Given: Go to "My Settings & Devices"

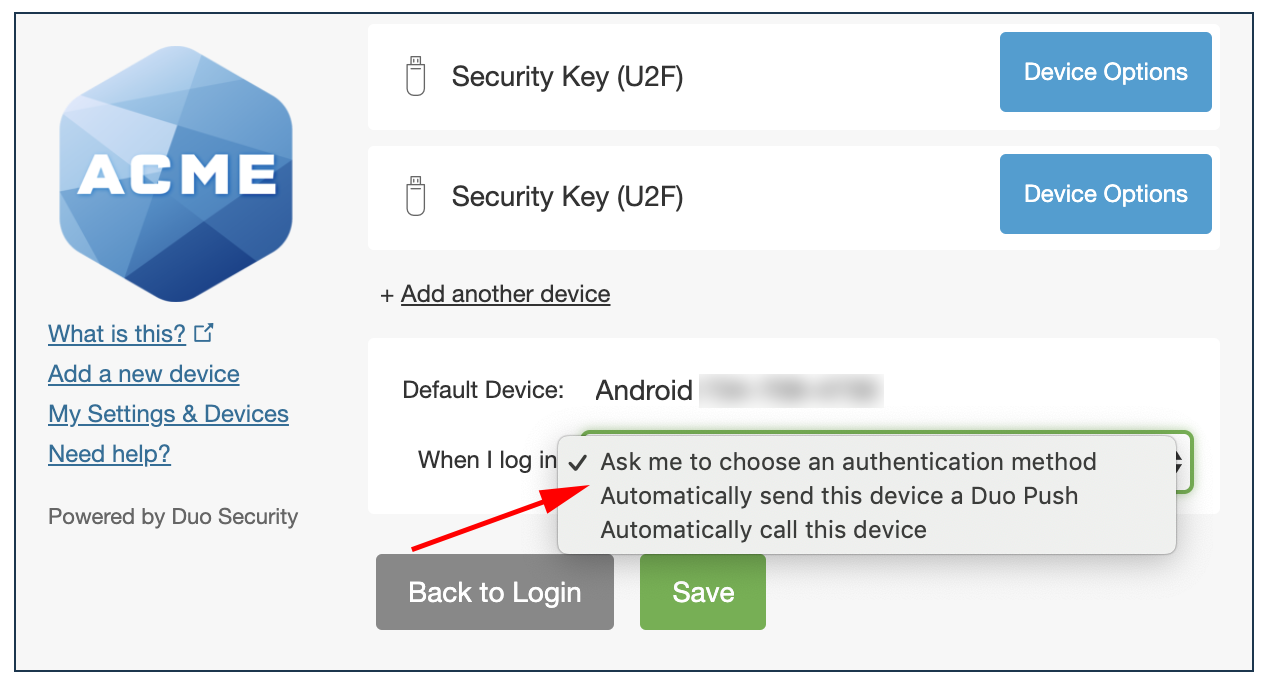Looking at the screenshot, I should point(168,414).
